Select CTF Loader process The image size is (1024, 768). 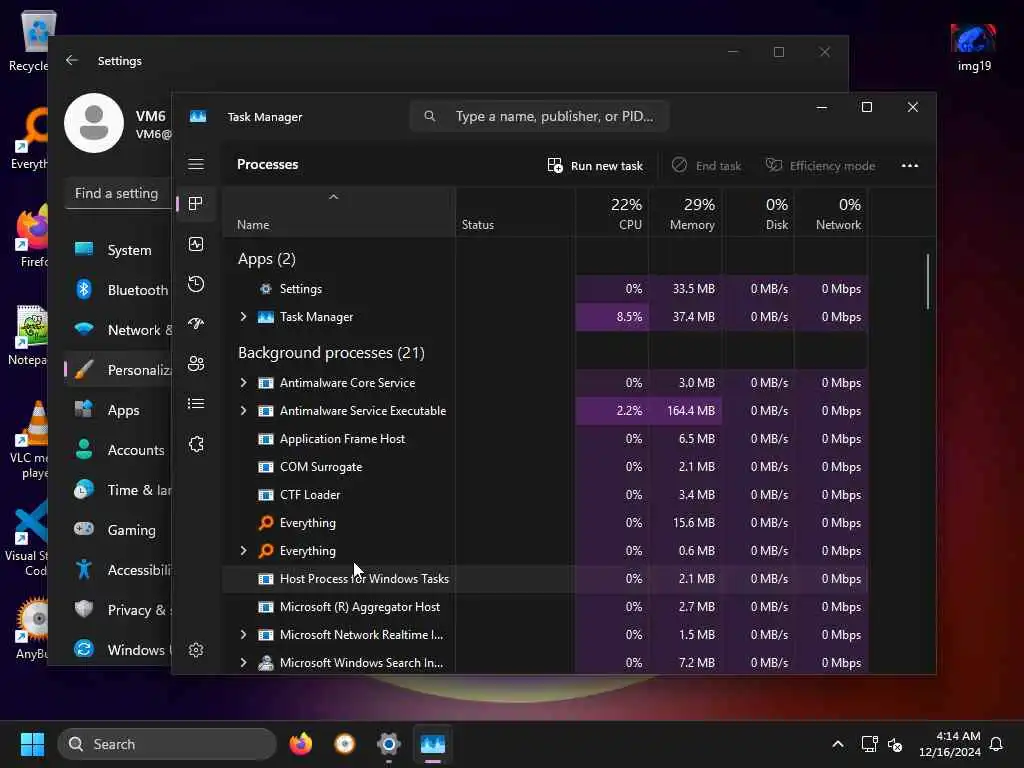545,495
